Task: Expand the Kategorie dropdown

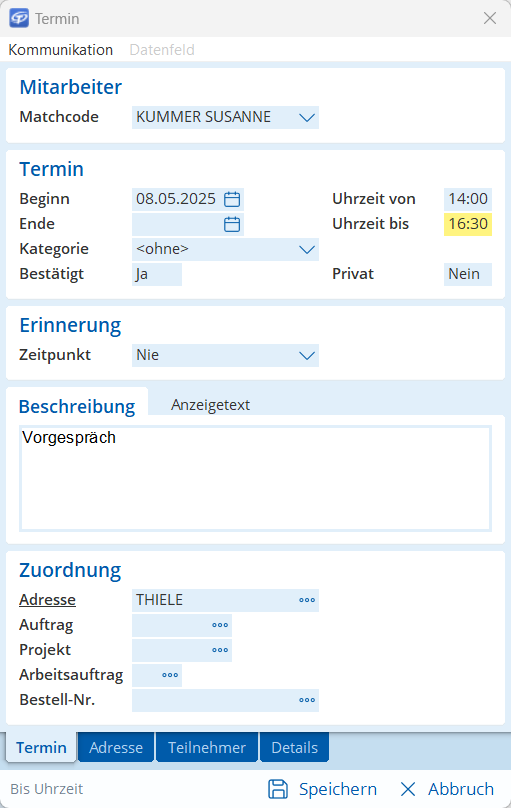Action: [307, 249]
